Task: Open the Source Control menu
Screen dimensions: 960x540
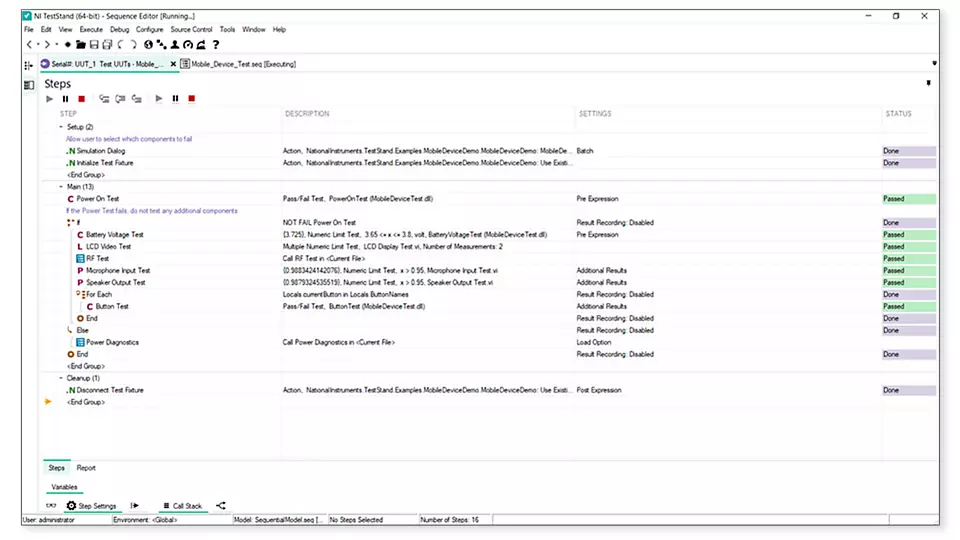Action: pos(191,30)
